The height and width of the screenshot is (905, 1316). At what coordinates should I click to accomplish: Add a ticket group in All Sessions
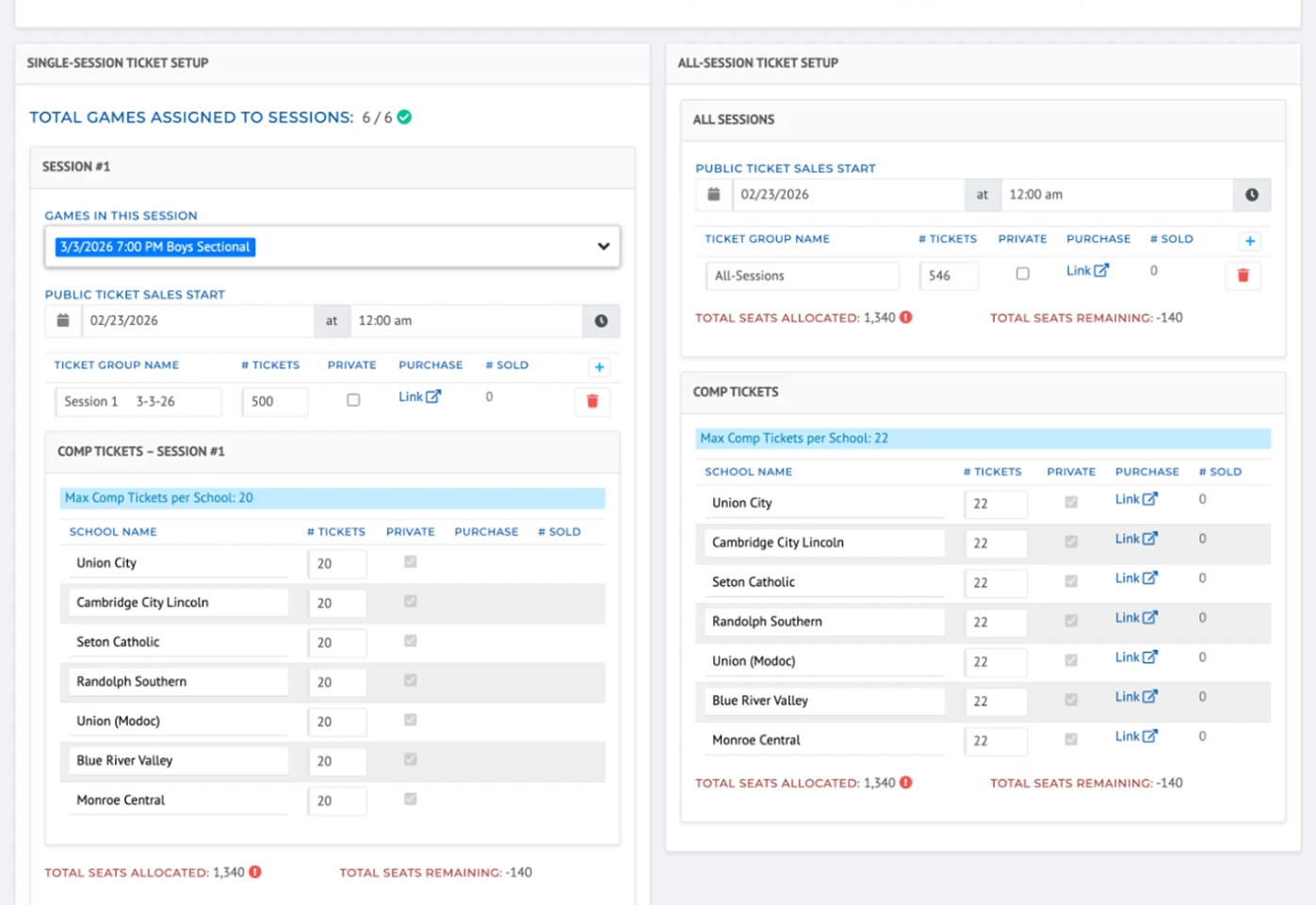pyautogui.click(x=1250, y=241)
